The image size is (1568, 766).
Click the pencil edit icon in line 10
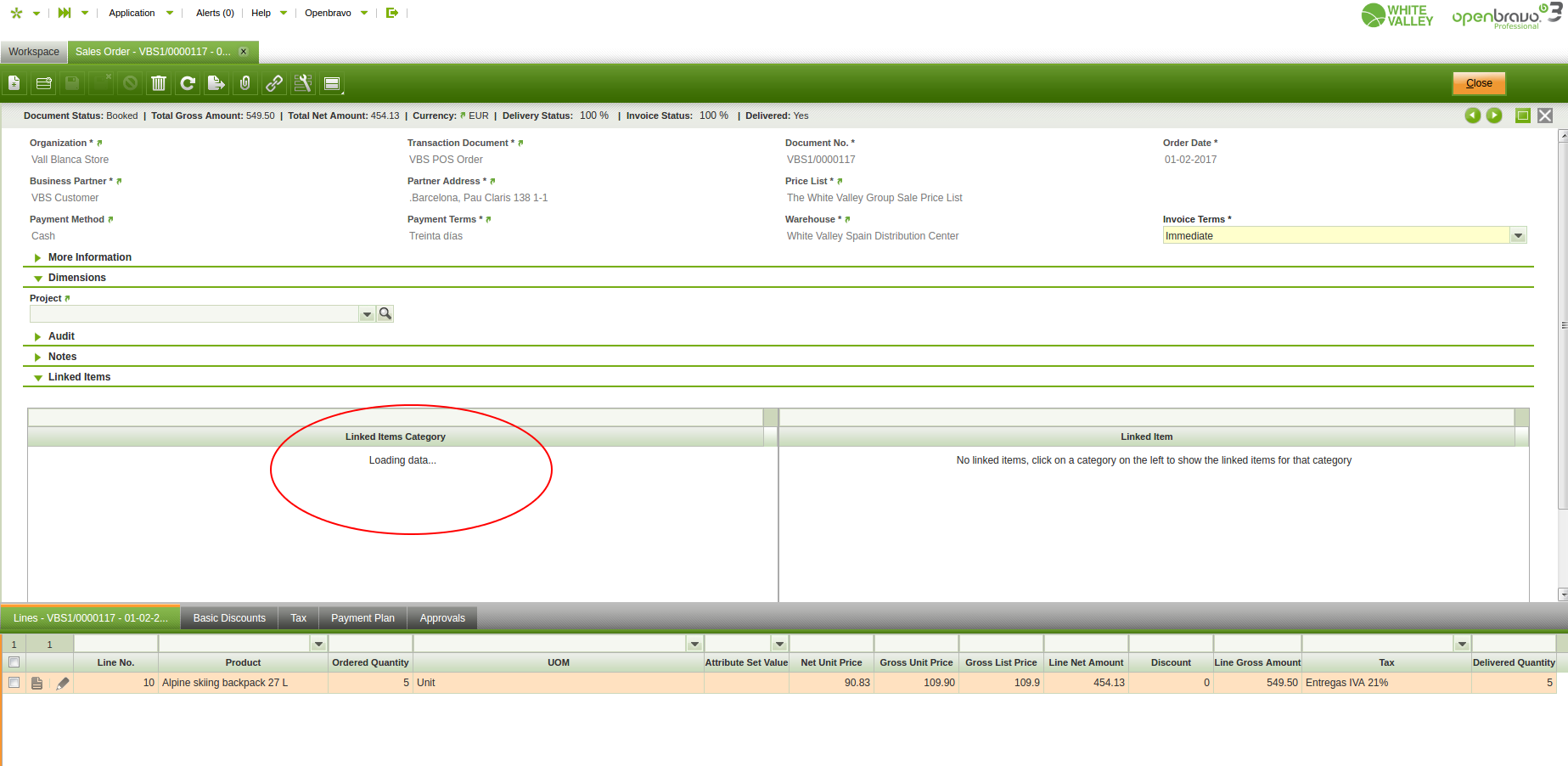click(x=63, y=683)
